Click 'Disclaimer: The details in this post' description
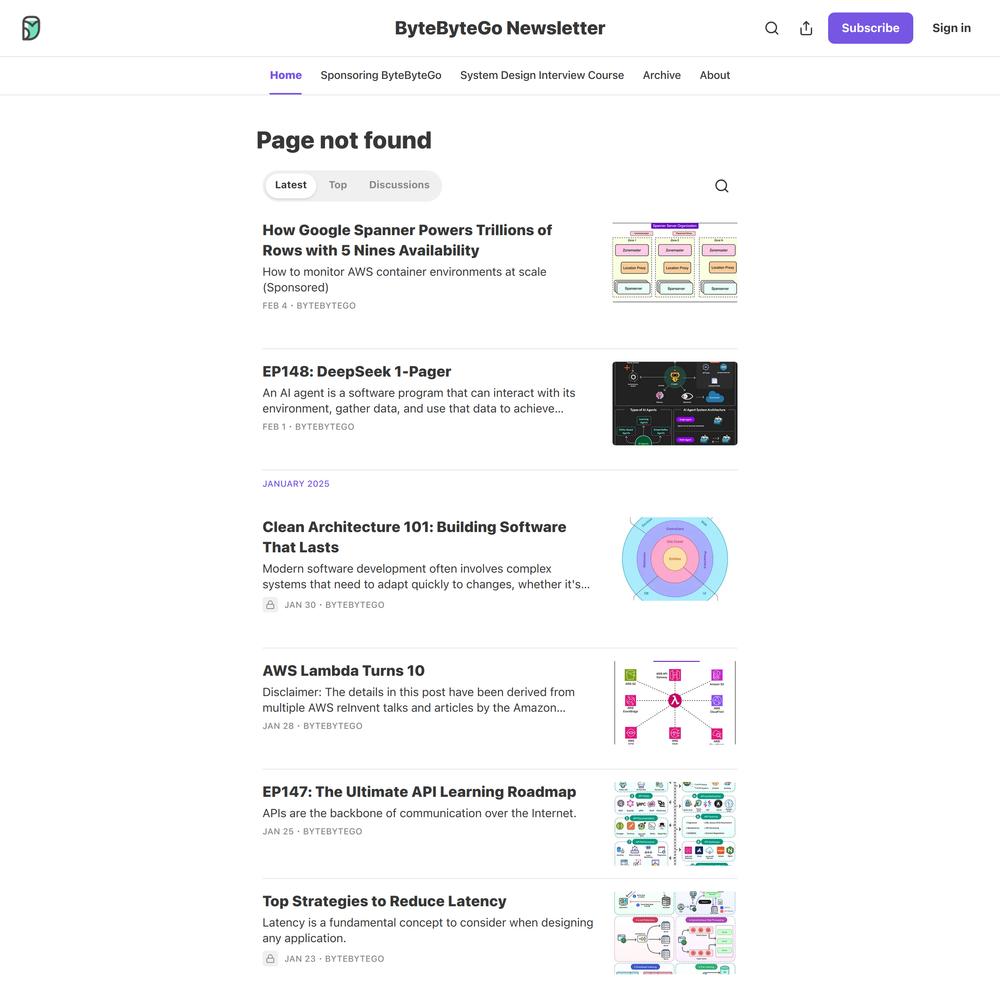Screen dimensions: 1000x1000 [x=418, y=700]
